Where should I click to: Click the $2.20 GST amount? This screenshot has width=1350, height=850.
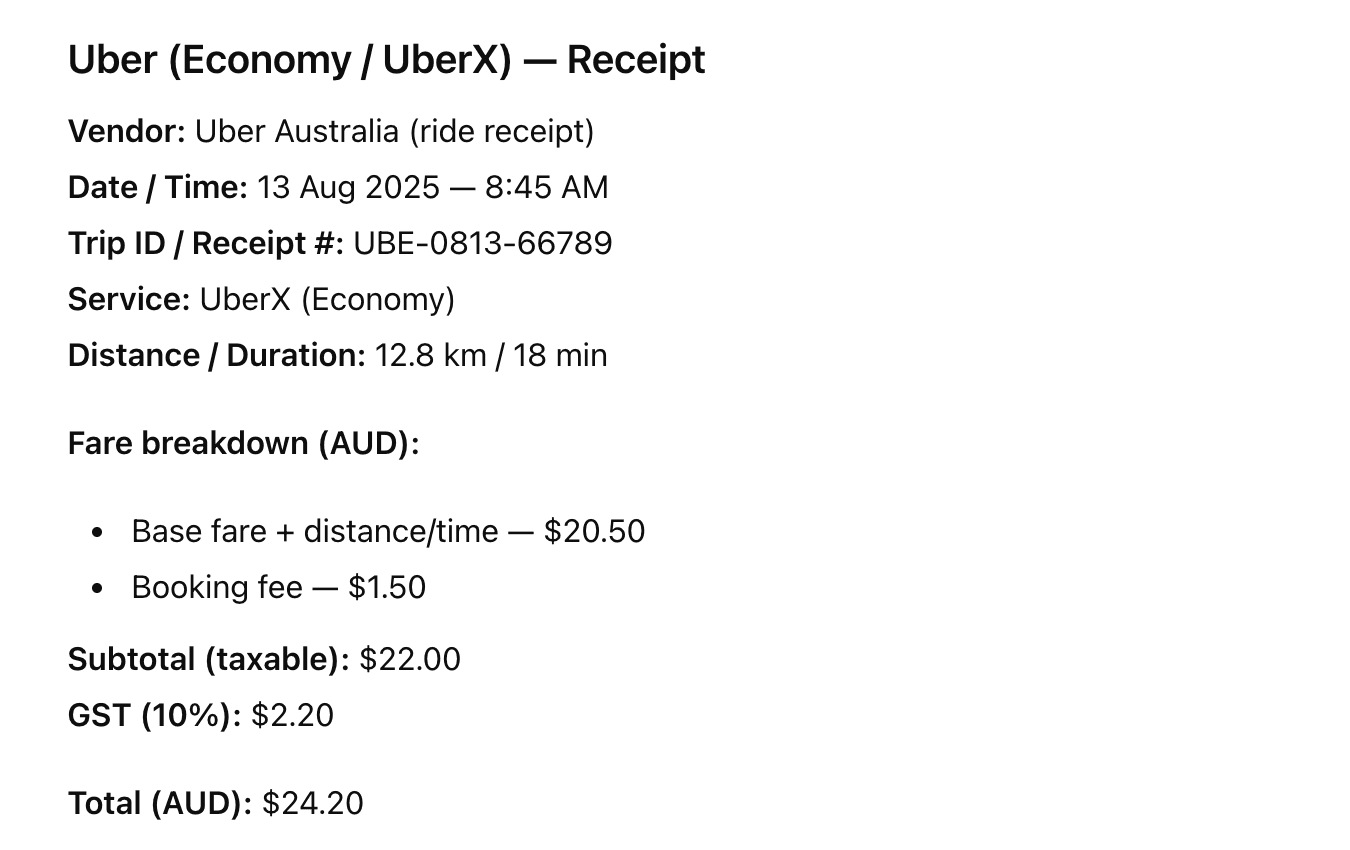(292, 715)
